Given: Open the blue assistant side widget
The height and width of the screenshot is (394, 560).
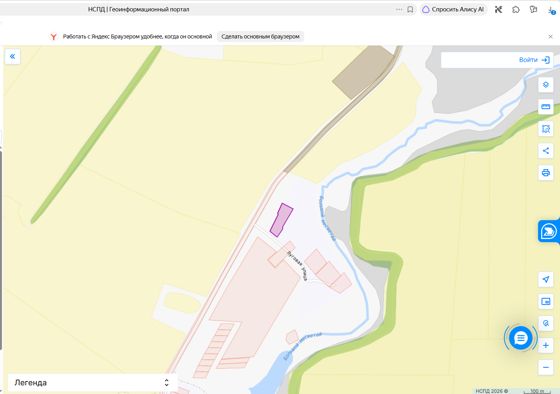Looking at the screenshot, I should click(548, 231).
